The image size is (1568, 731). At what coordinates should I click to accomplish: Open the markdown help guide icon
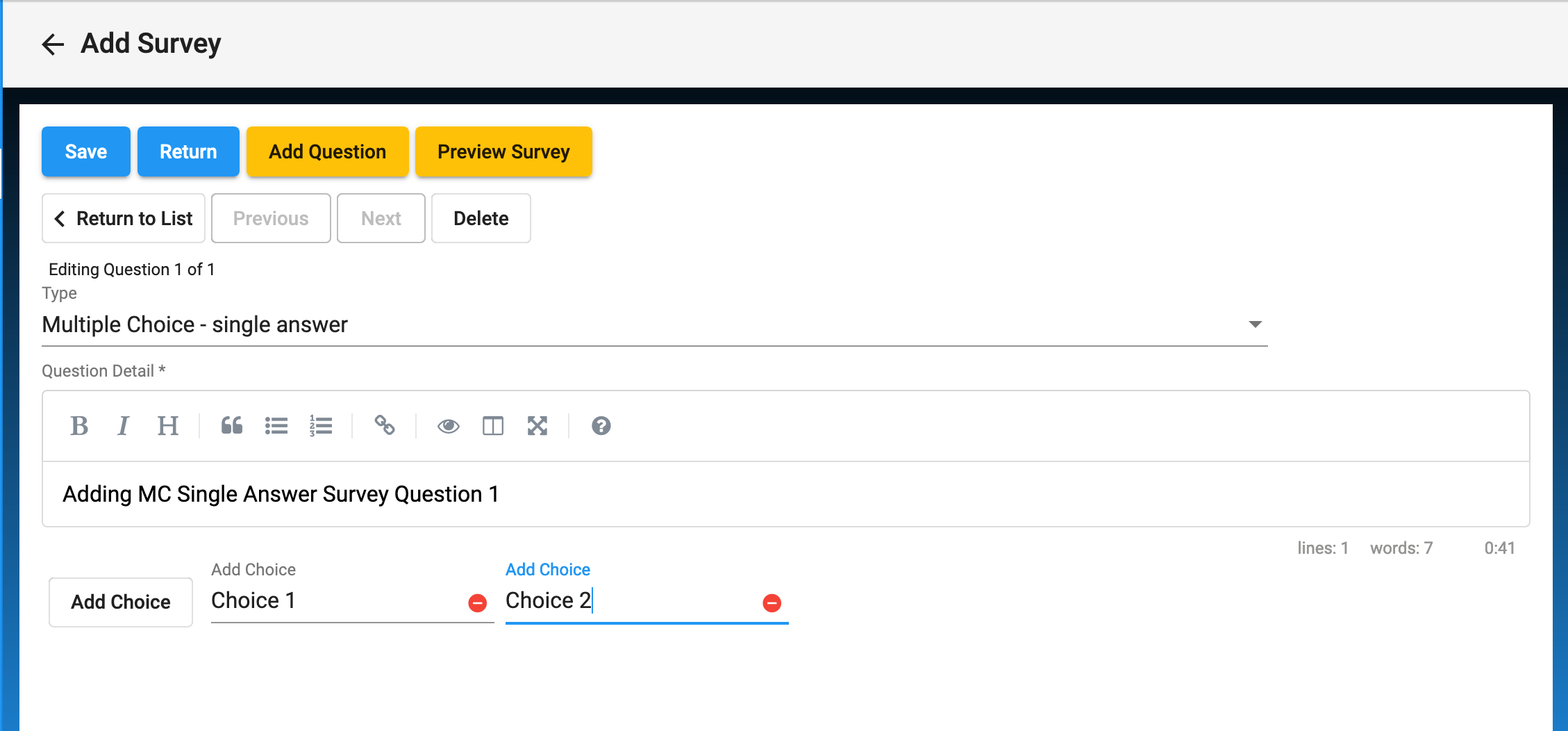point(601,426)
